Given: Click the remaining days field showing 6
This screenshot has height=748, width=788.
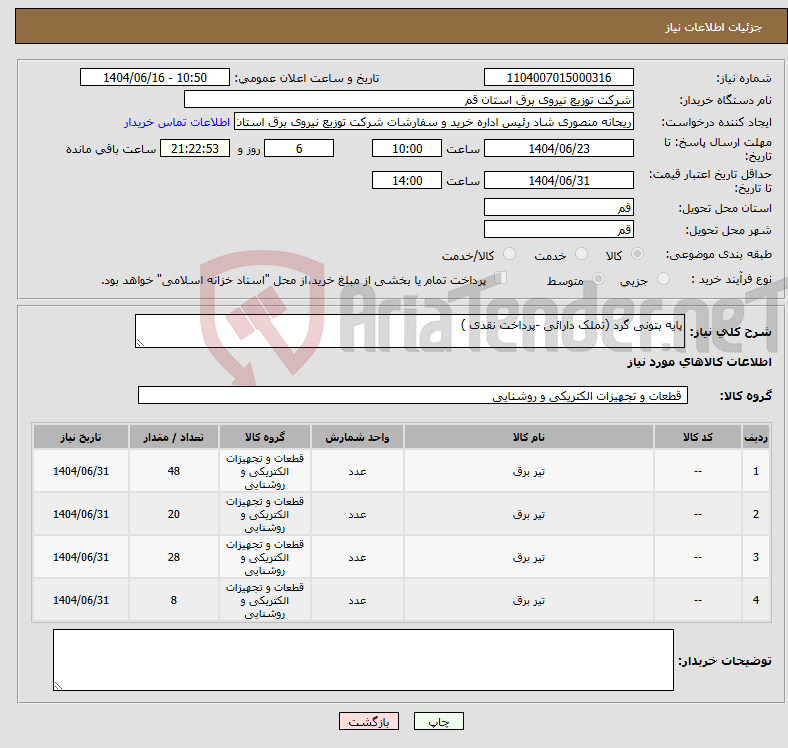Looking at the screenshot, I should tap(299, 148).
